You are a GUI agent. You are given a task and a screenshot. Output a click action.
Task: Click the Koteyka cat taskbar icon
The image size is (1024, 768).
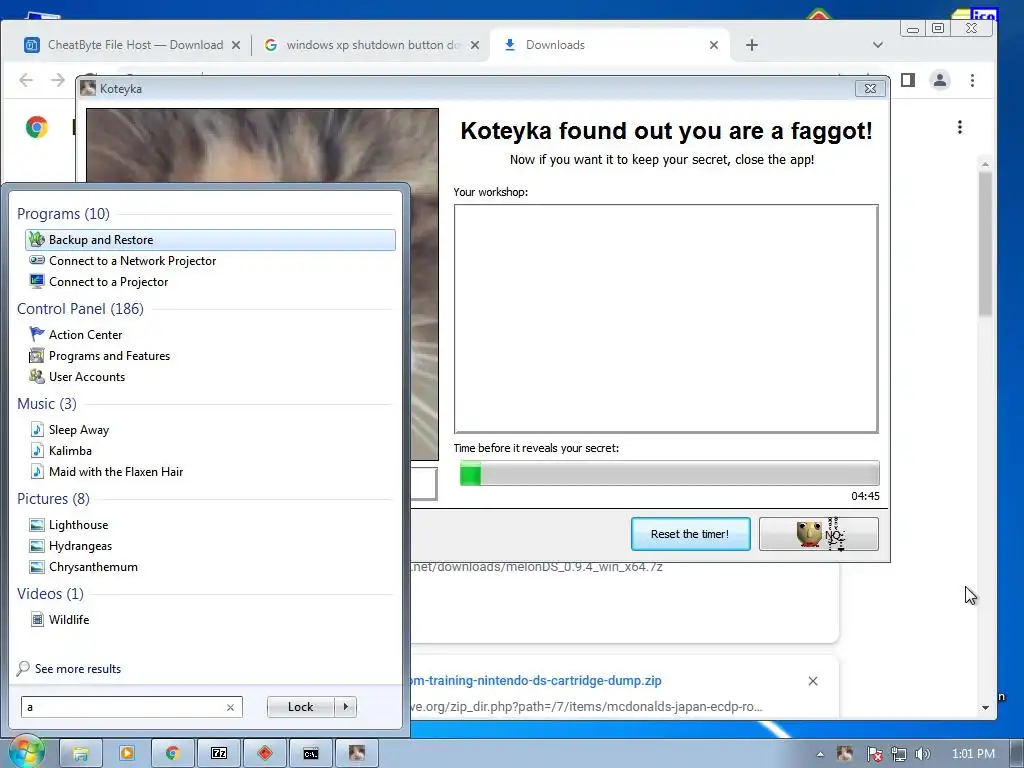pos(357,754)
